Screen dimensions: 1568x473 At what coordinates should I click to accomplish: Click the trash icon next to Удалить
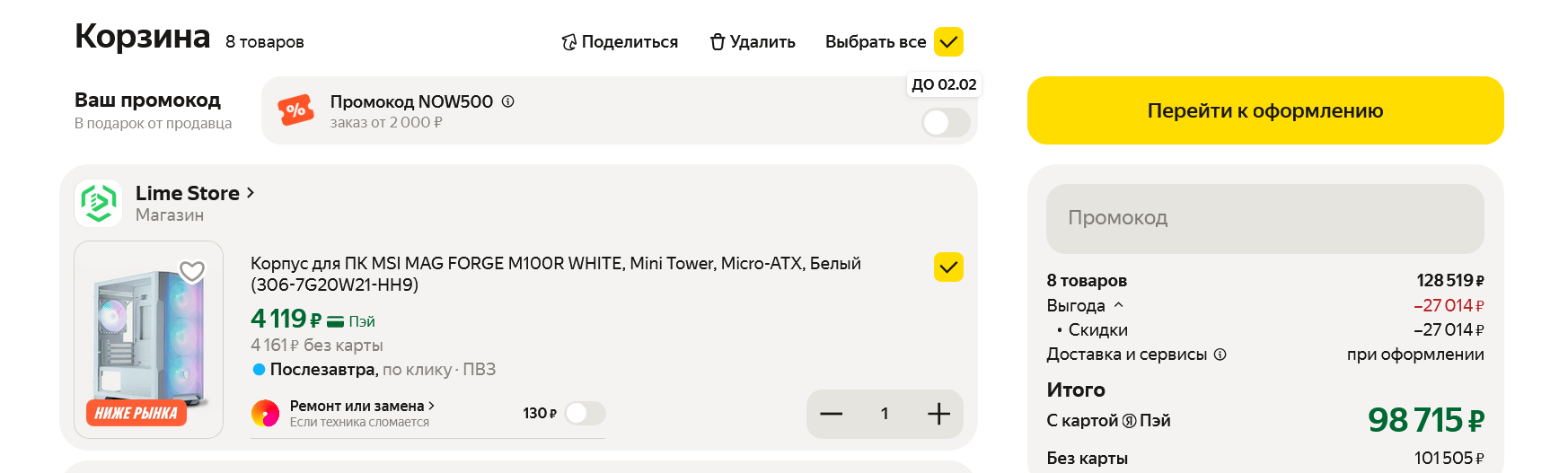pyautogui.click(x=718, y=42)
